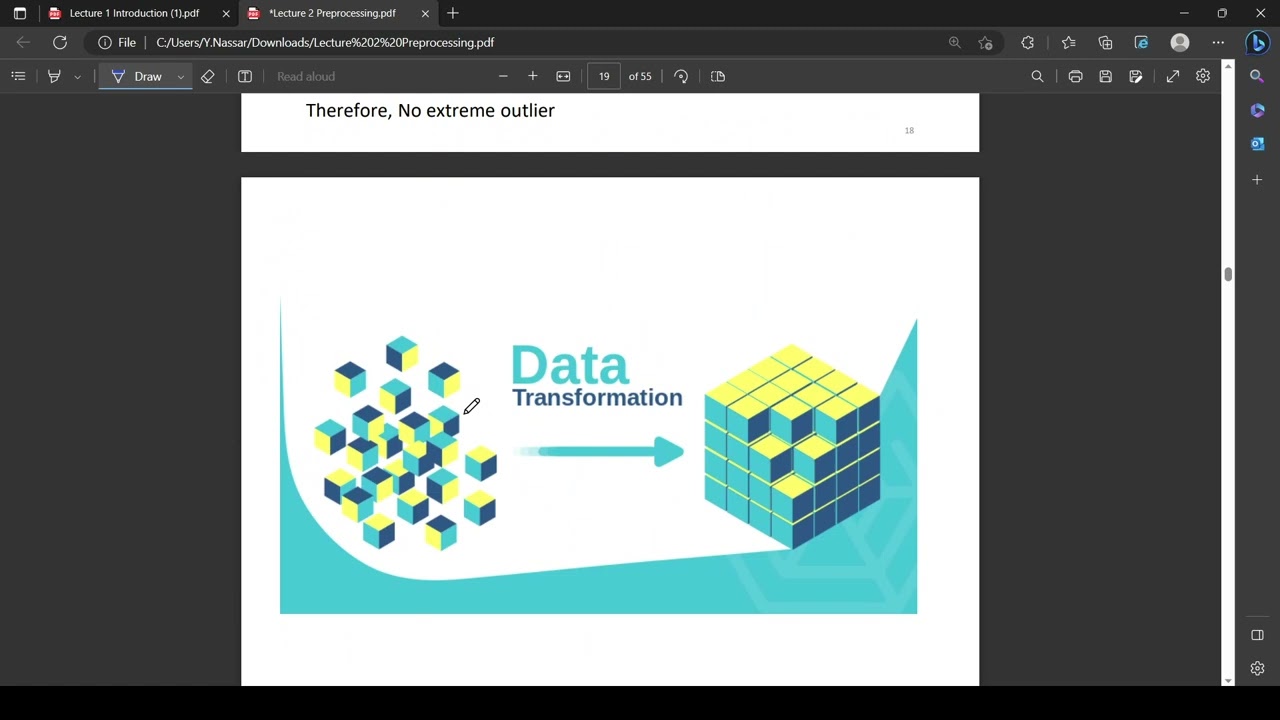
Task: Toggle the Draw tool
Action: click(x=137, y=76)
